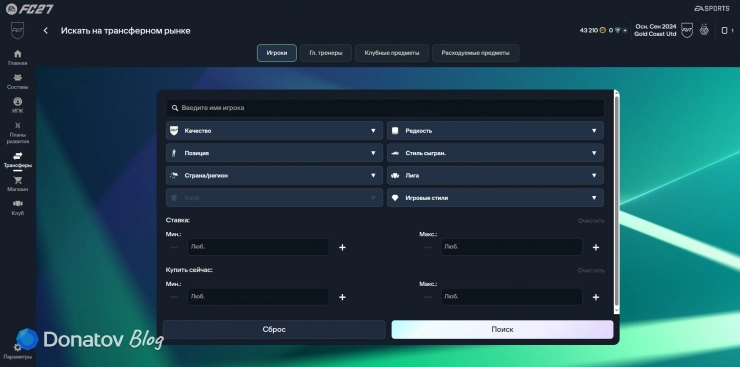
Task: Switch to Игроки tab
Action: click(277, 53)
